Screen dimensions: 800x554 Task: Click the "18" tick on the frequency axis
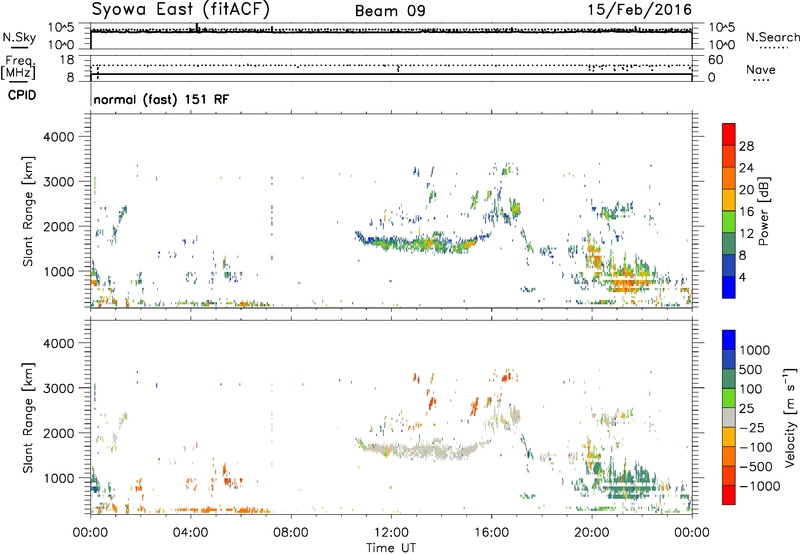[x=66, y=60]
